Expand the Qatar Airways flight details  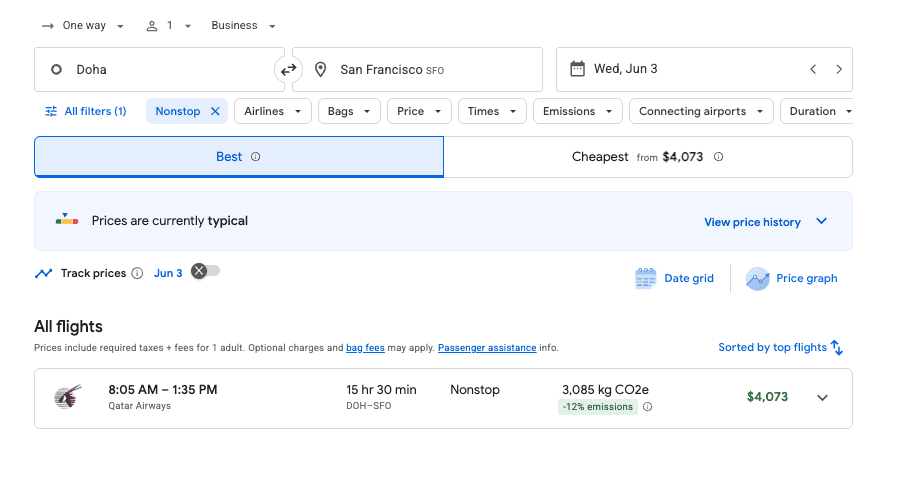pos(822,398)
